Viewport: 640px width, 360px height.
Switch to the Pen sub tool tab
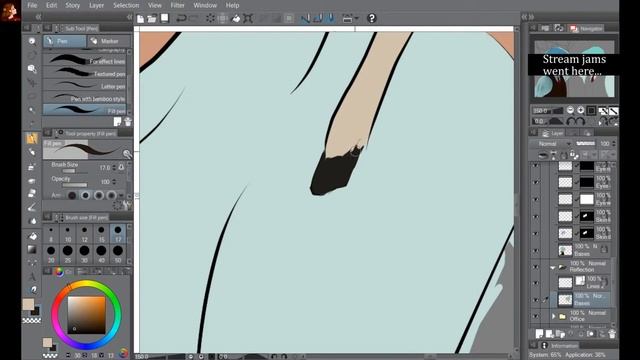click(x=65, y=41)
